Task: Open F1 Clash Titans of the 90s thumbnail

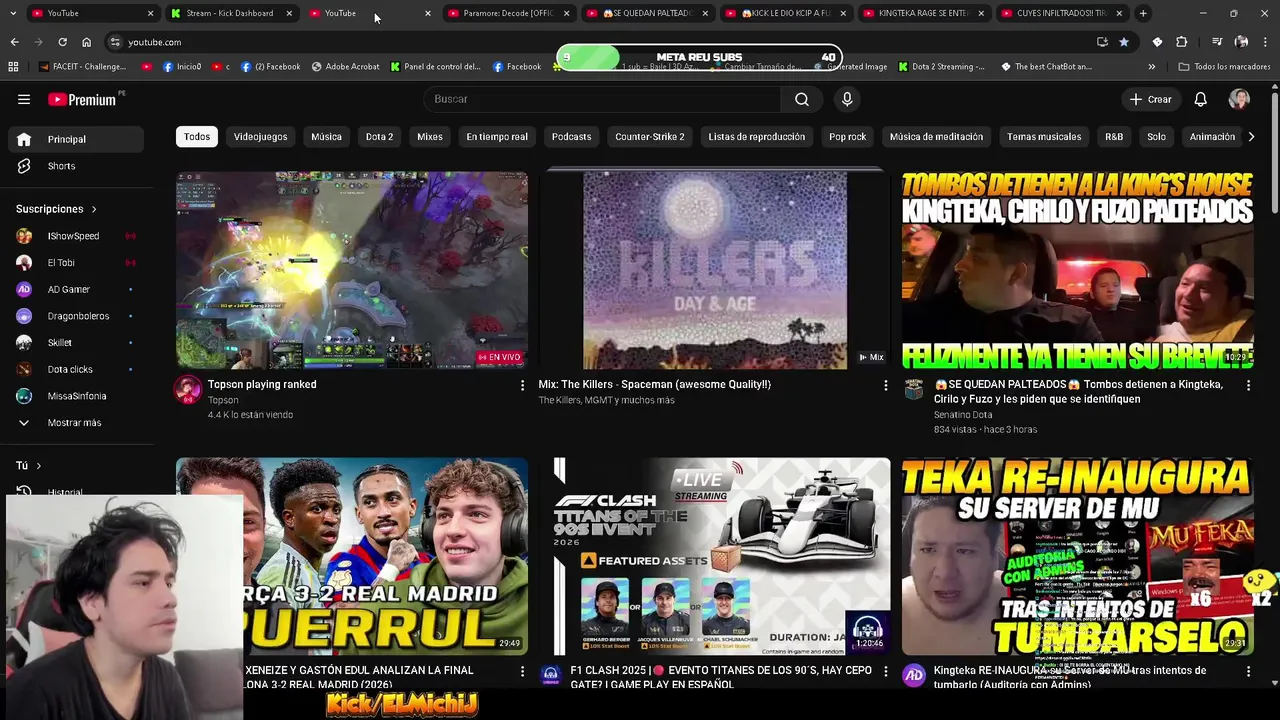Action: 715,556
